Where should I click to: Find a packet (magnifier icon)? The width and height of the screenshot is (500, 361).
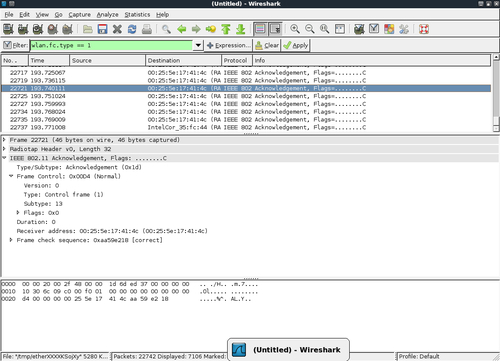166,29
